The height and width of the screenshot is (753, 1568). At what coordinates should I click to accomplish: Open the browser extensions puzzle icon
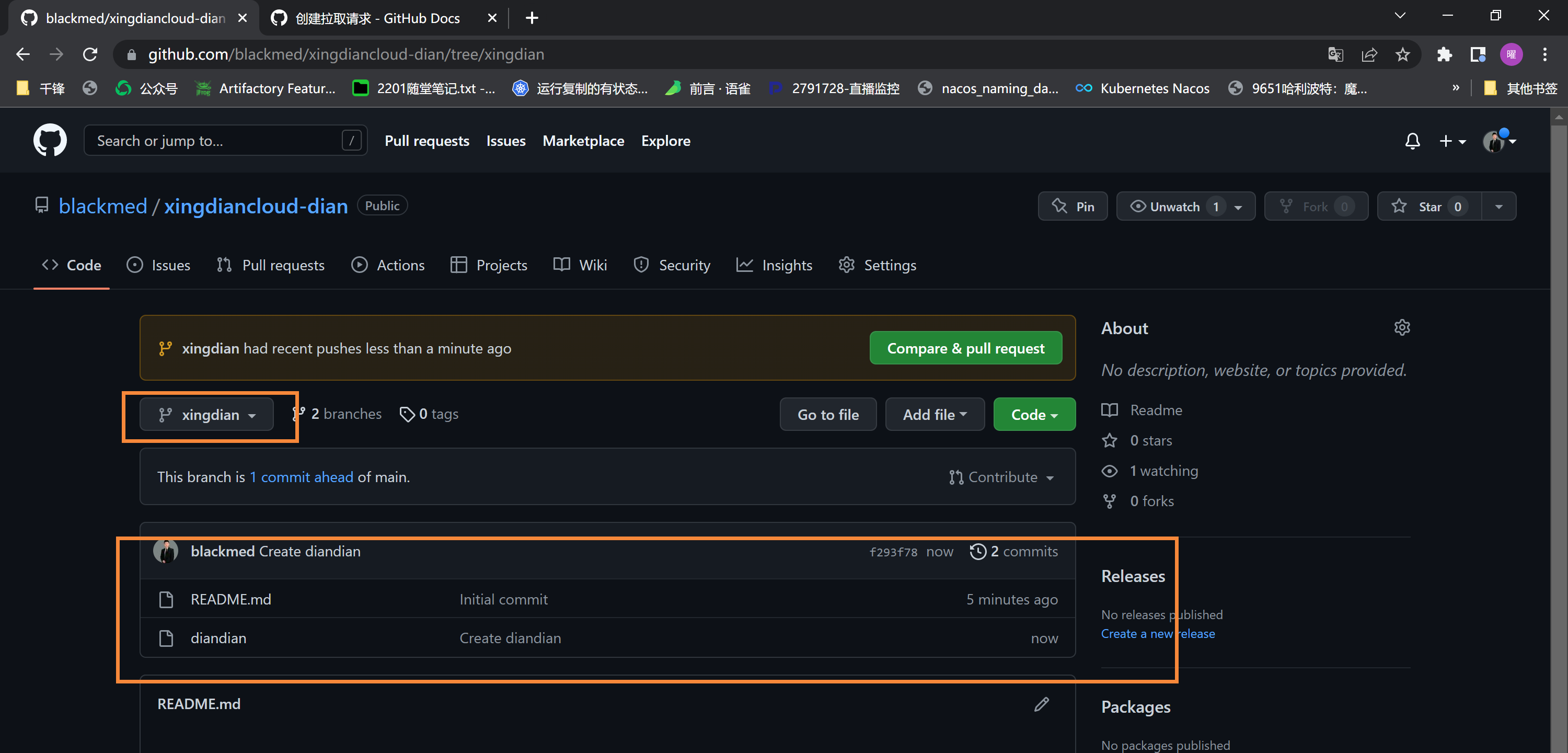(1445, 54)
